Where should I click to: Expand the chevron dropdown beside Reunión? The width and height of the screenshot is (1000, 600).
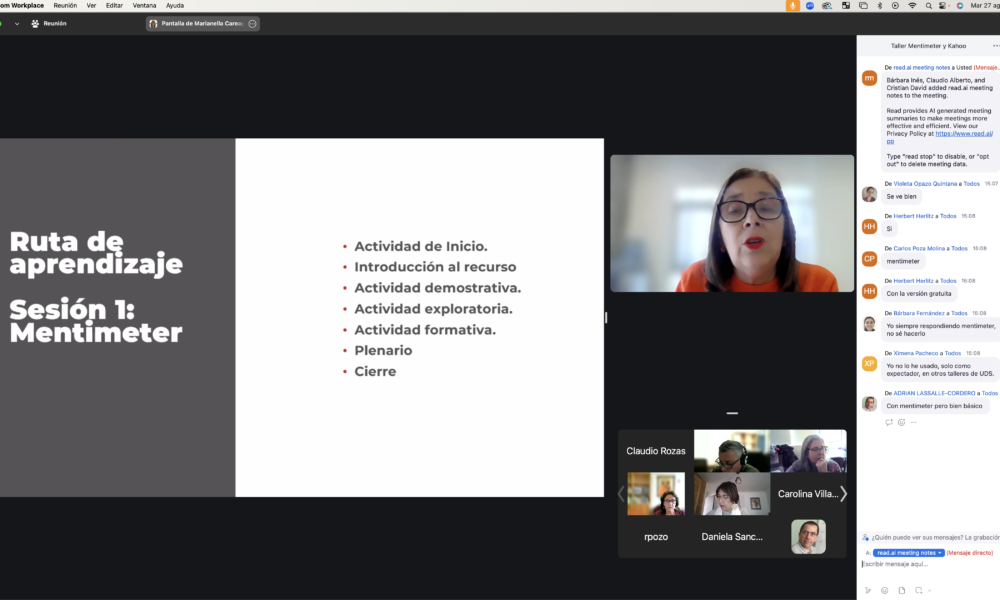coord(17,24)
